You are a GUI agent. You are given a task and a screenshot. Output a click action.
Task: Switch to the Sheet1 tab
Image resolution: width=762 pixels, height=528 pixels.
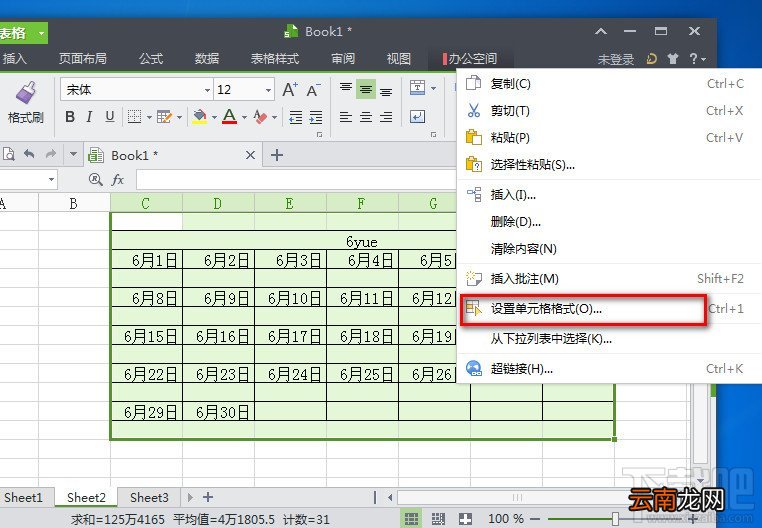coord(23,497)
